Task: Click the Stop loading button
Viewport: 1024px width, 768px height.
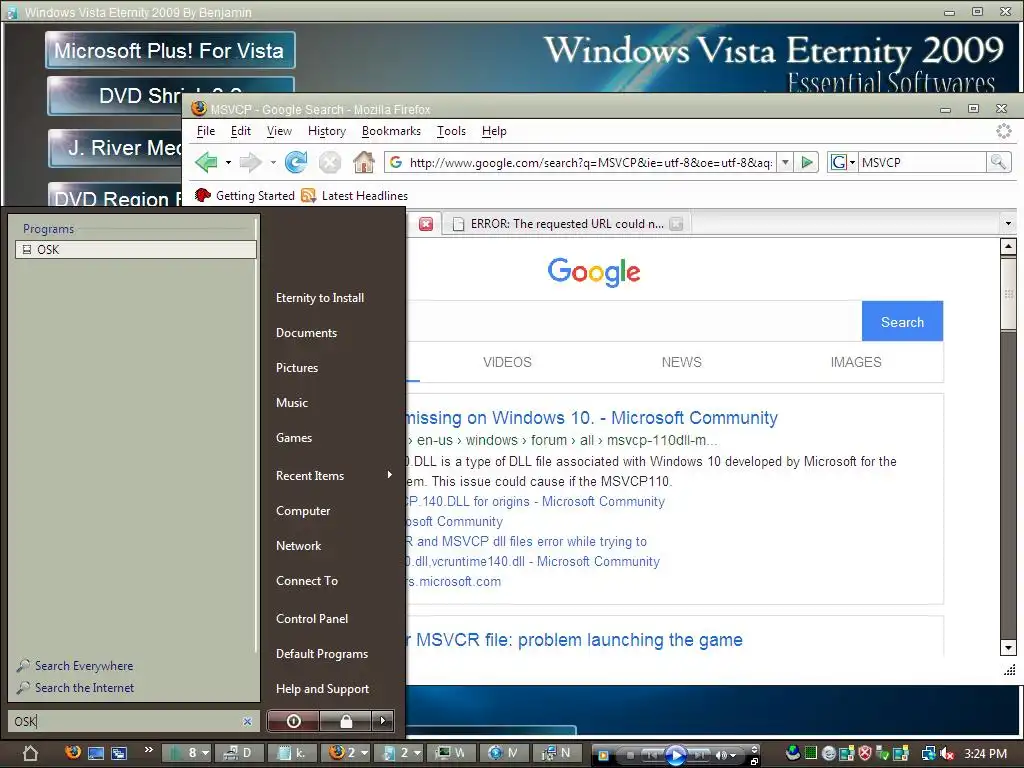Action: pos(330,162)
